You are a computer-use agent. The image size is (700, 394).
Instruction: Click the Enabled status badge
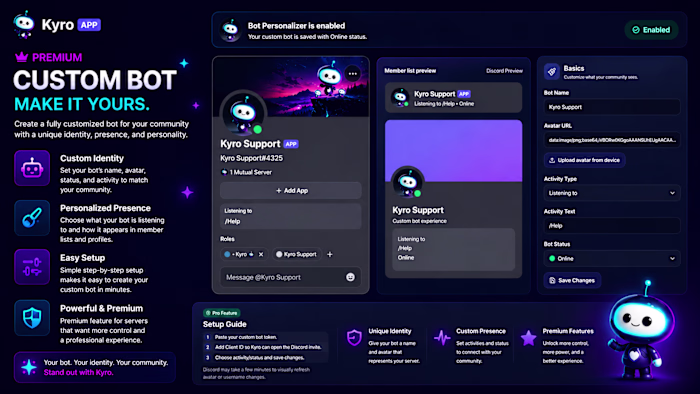tap(651, 30)
